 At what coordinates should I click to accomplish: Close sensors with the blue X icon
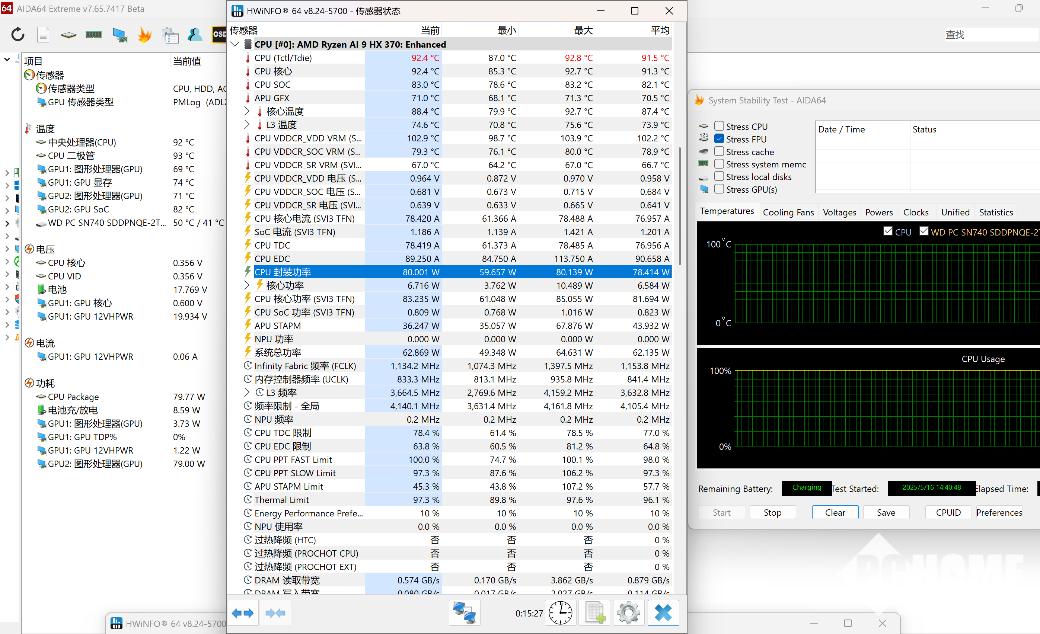tap(663, 613)
